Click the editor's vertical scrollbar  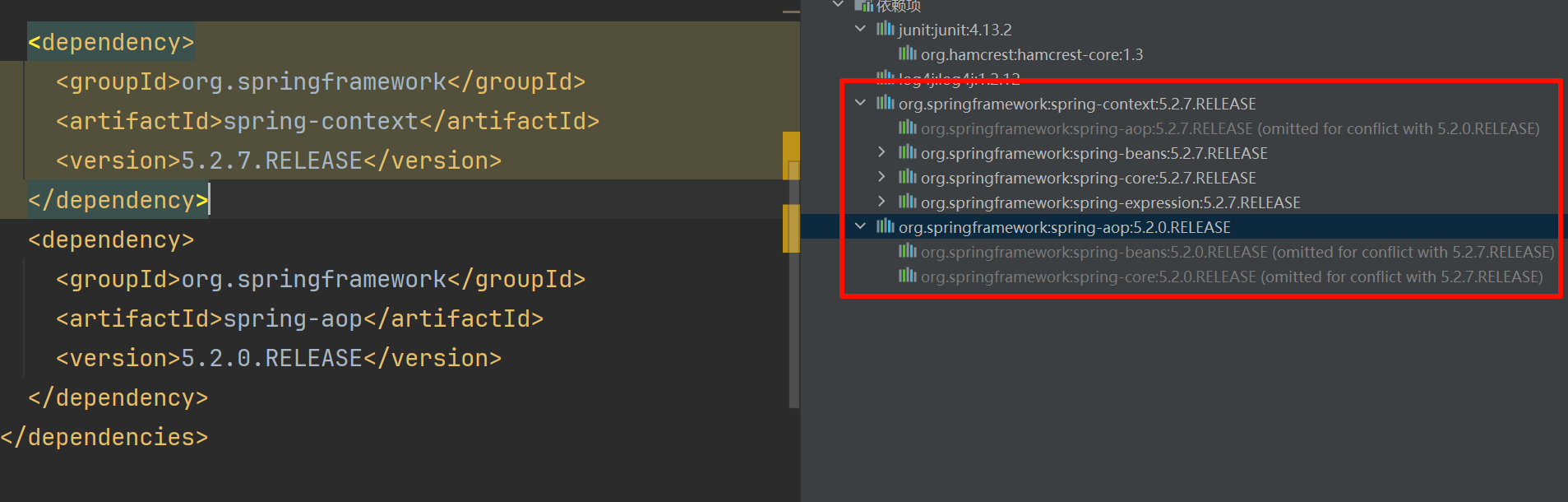tap(793, 329)
